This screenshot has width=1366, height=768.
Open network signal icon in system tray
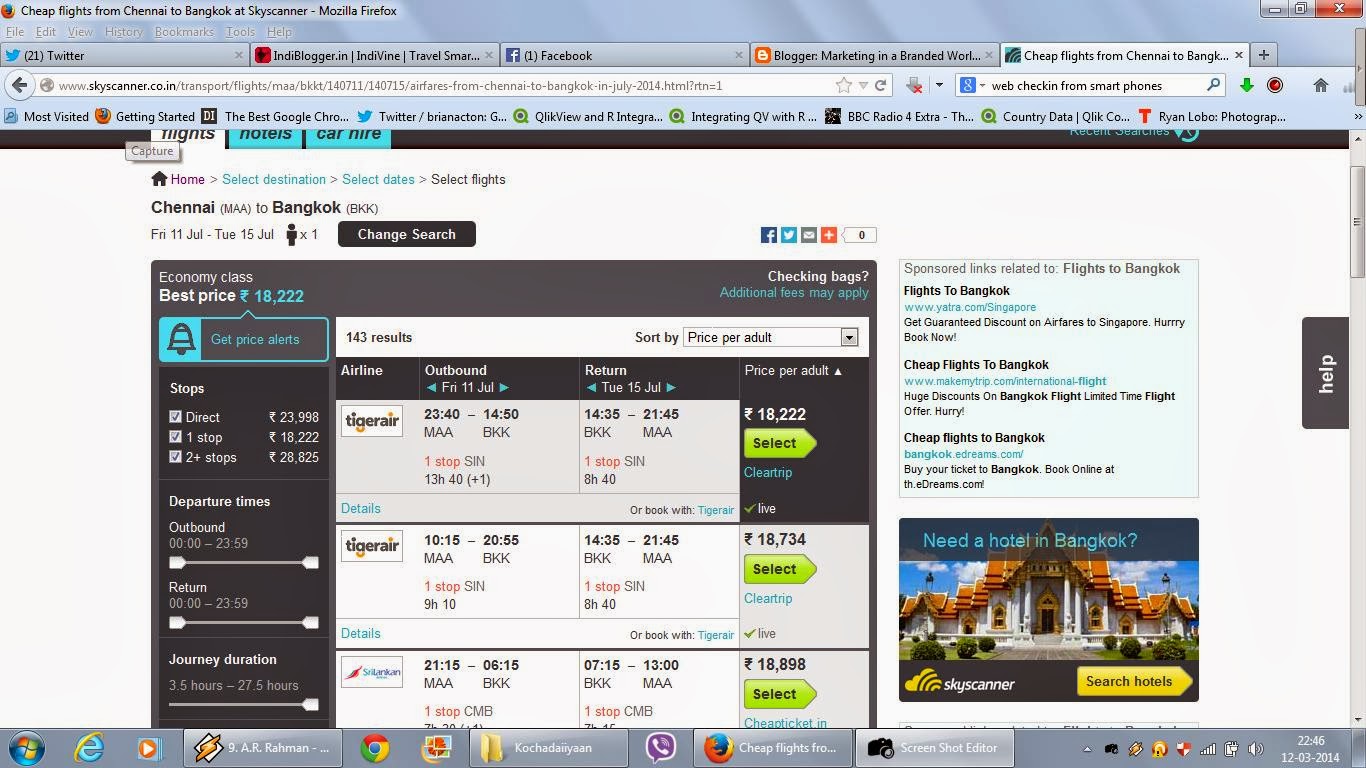(x=1208, y=749)
